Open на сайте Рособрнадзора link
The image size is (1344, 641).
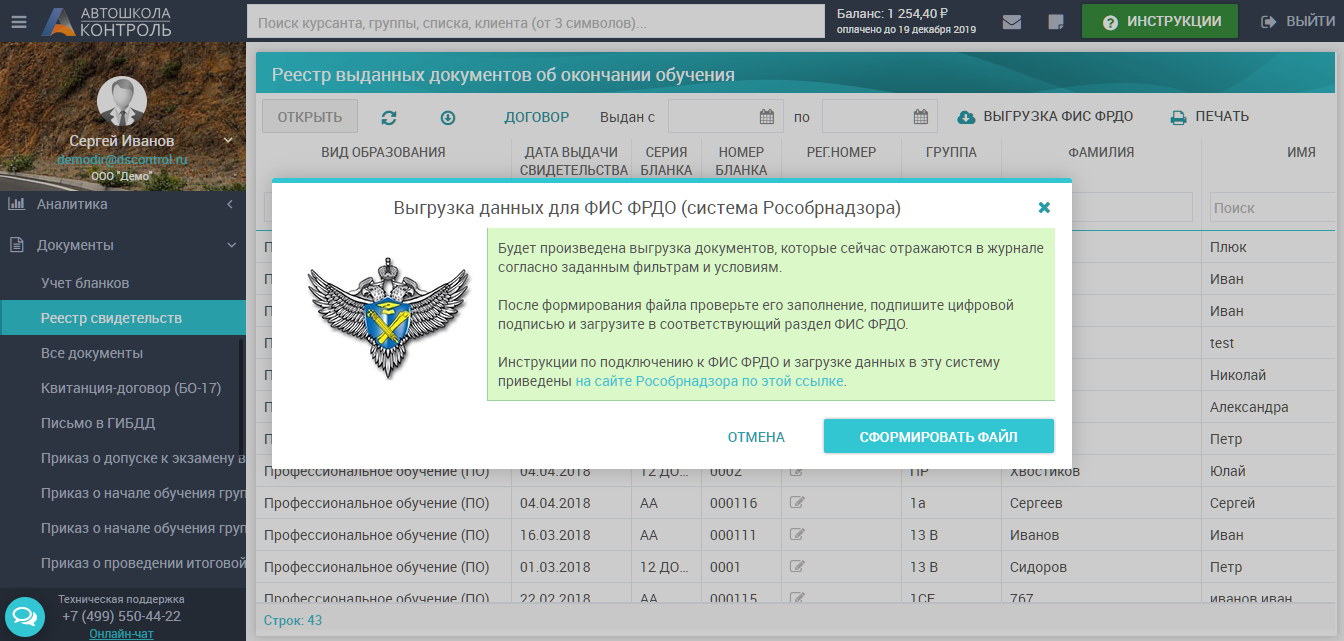710,381
